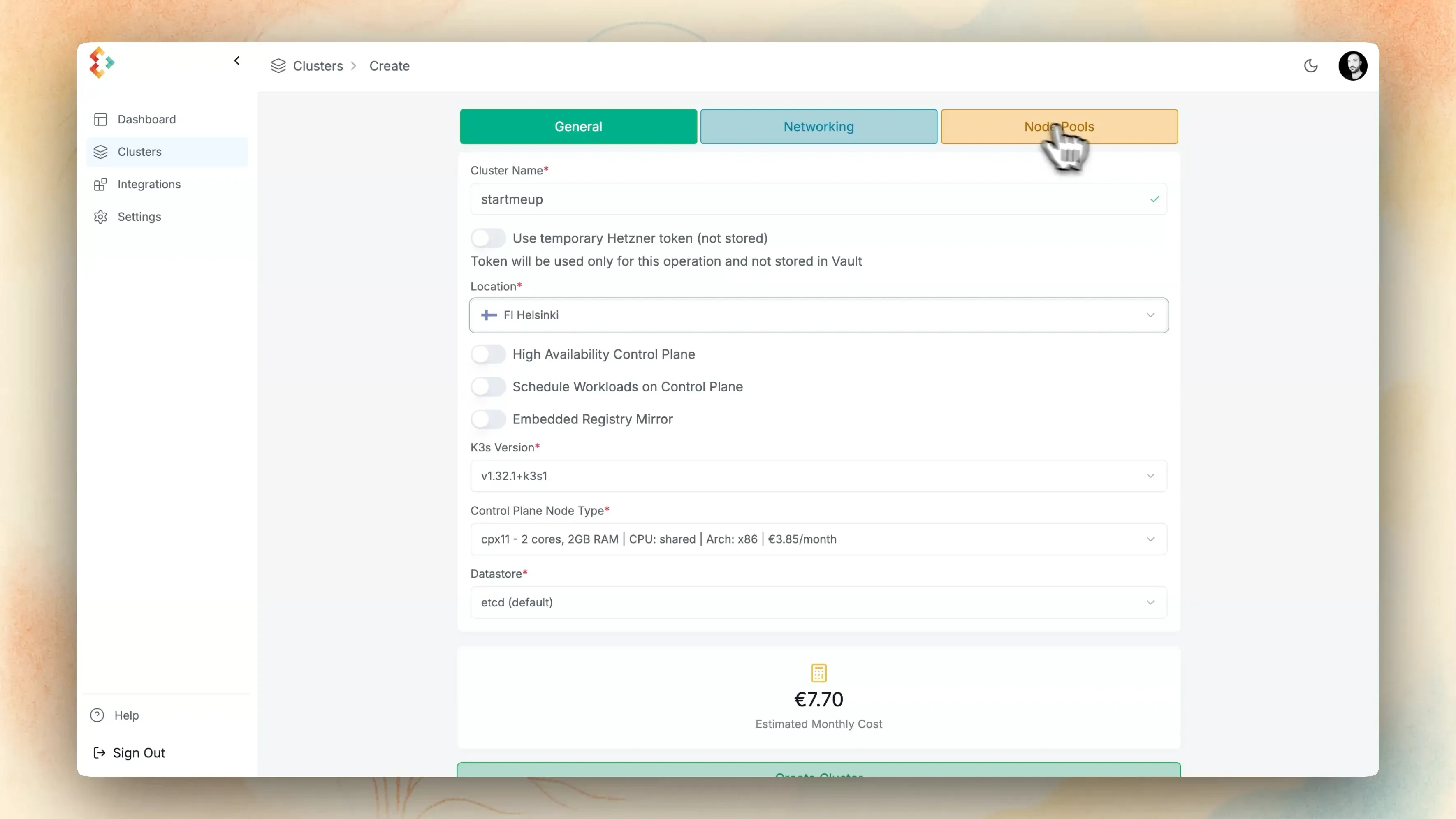Open the Dashboard from the sidebar
The image size is (1456, 819).
point(146,118)
